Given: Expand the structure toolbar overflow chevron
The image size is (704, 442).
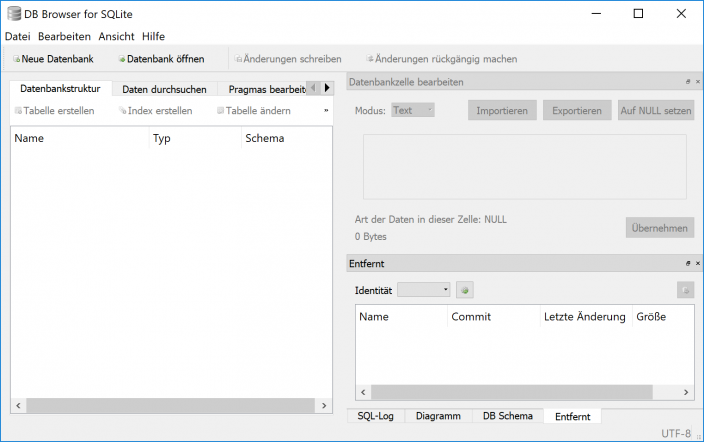Looking at the screenshot, I should (x=326, y=111).
